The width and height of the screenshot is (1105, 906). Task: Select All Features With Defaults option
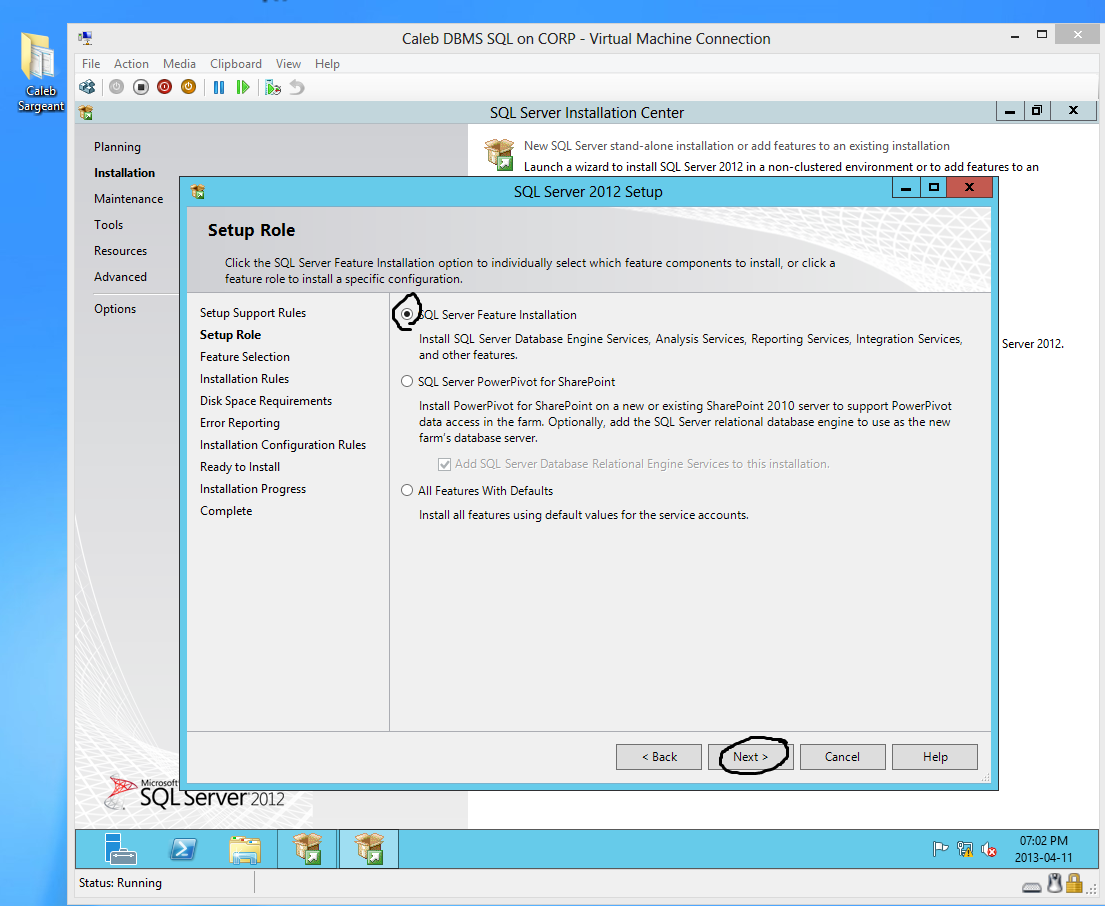[x=407, y=490]
